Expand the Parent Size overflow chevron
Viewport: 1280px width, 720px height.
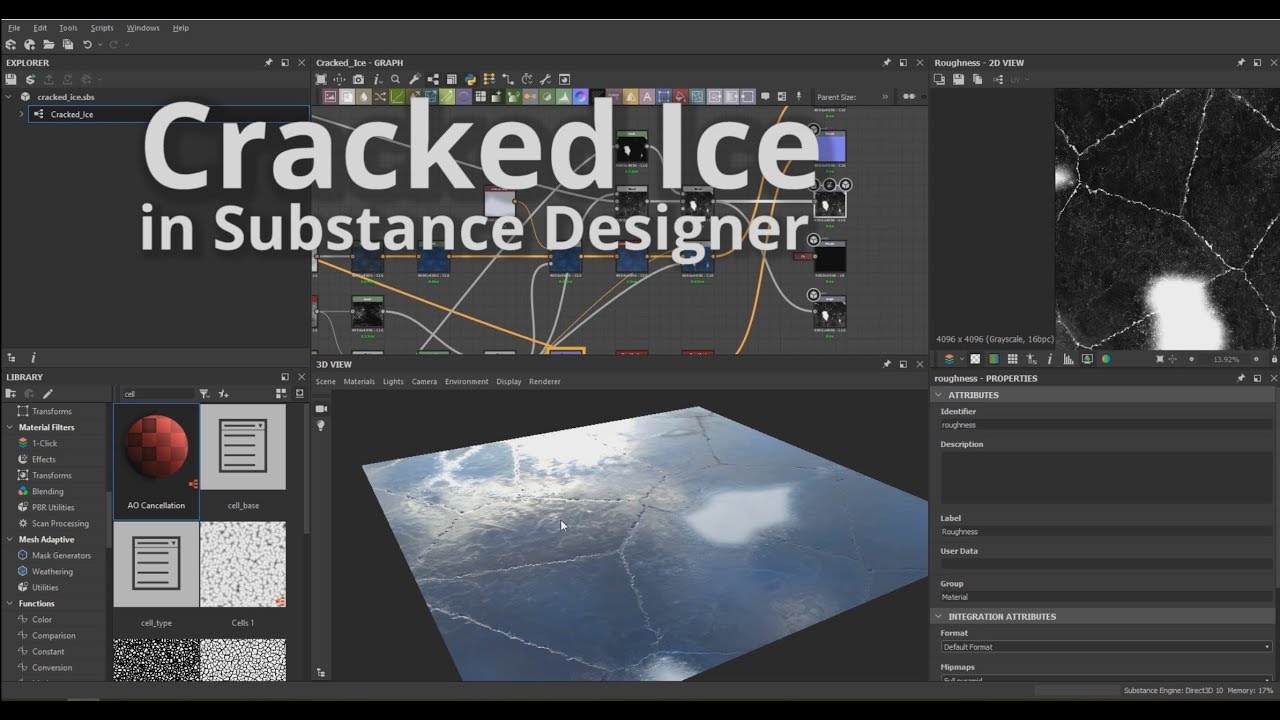885,97
